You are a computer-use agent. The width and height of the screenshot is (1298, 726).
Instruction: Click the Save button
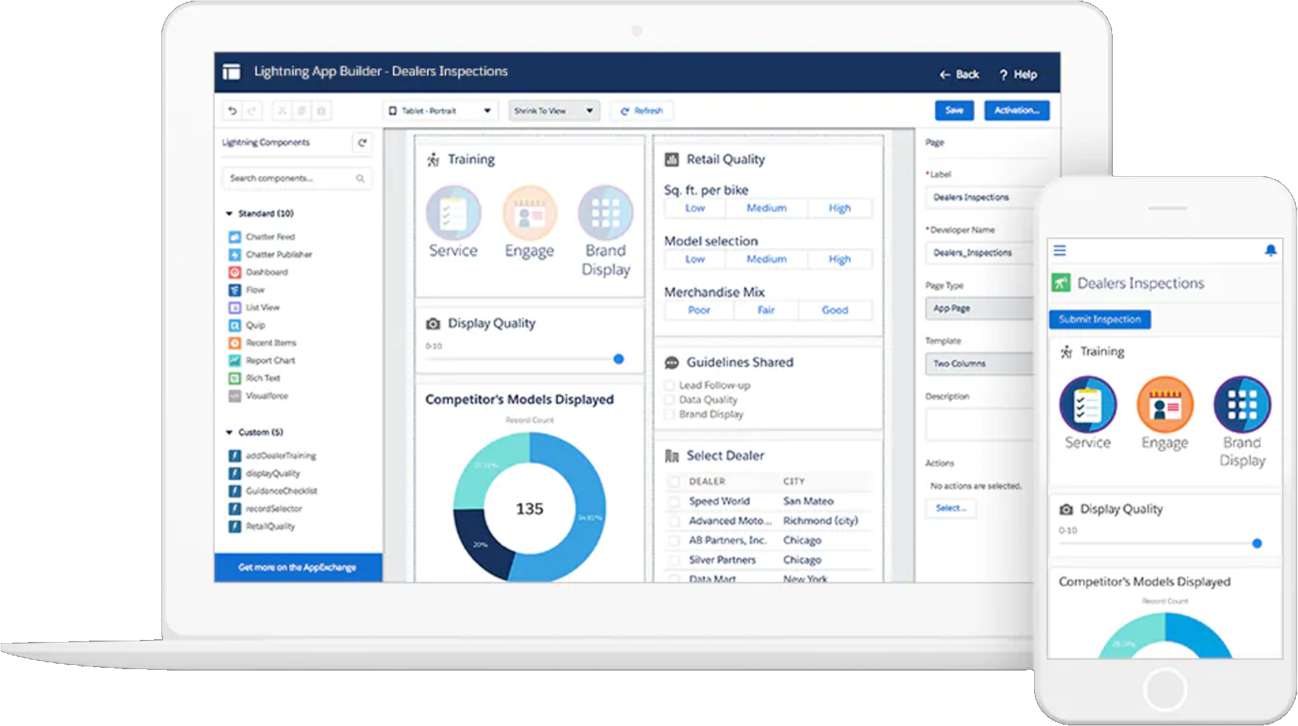pyautogui.click(x=954, y=111)
